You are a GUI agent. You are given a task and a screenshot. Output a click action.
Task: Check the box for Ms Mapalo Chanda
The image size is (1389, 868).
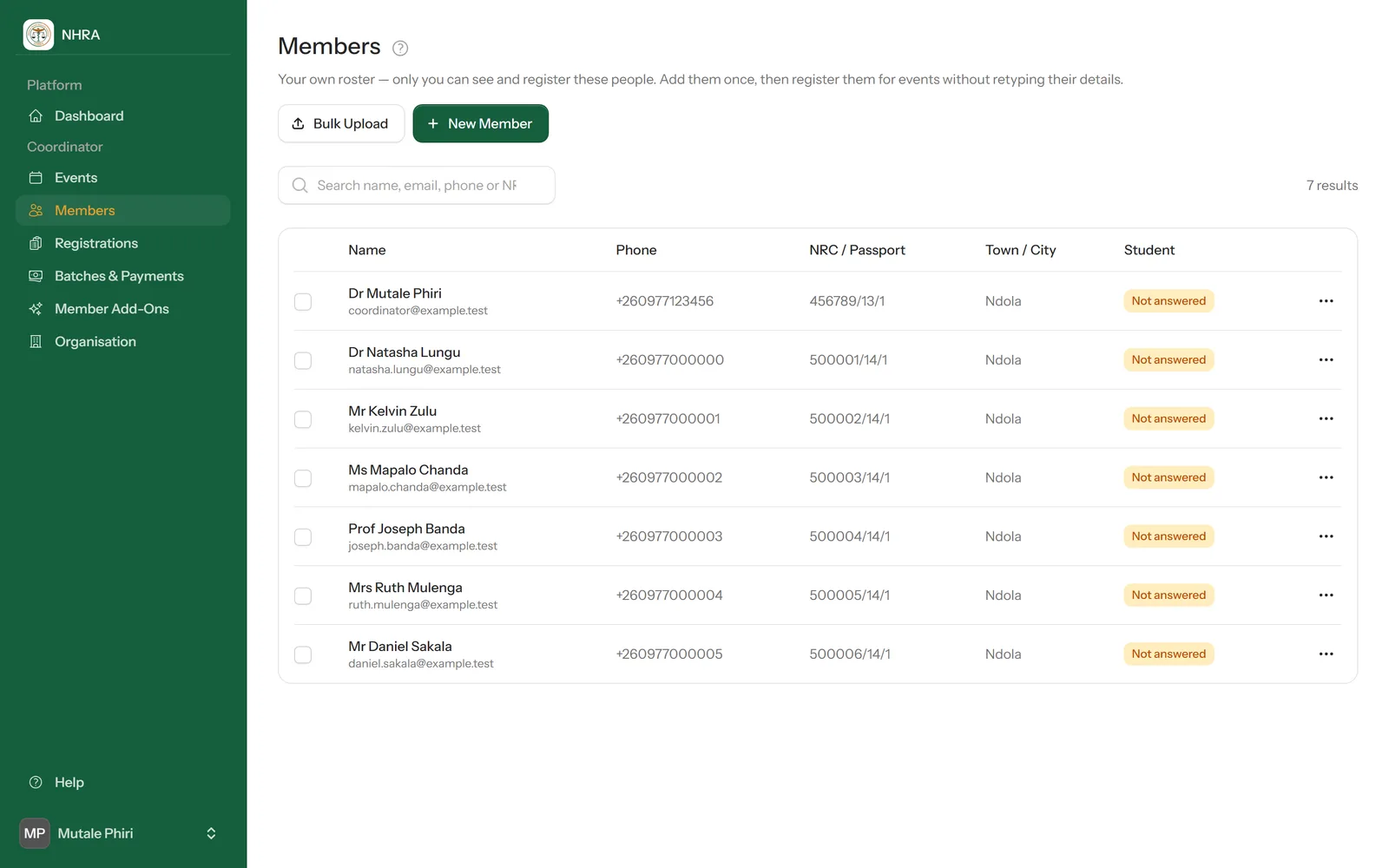point(303,478)
